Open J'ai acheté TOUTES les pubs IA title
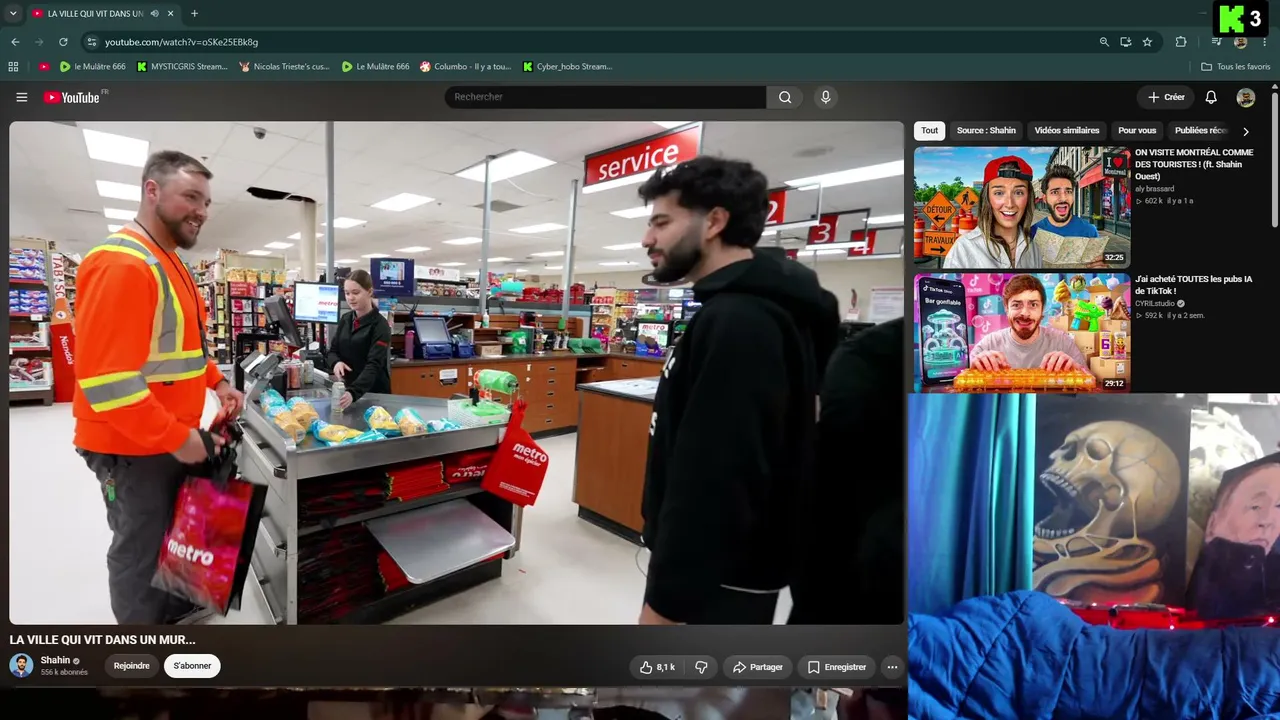This screenshot has height=720, width=1280. pos(1193,285)
